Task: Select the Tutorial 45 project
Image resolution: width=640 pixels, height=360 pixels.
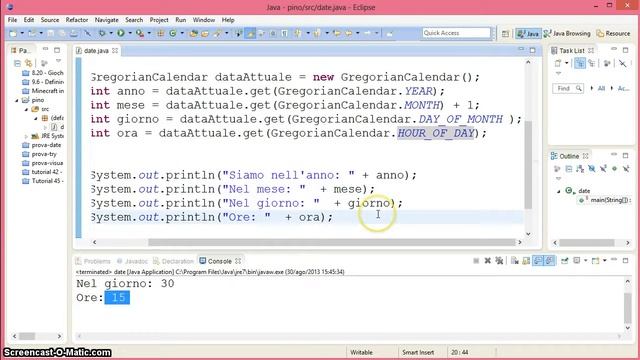Action: [43, 181]
